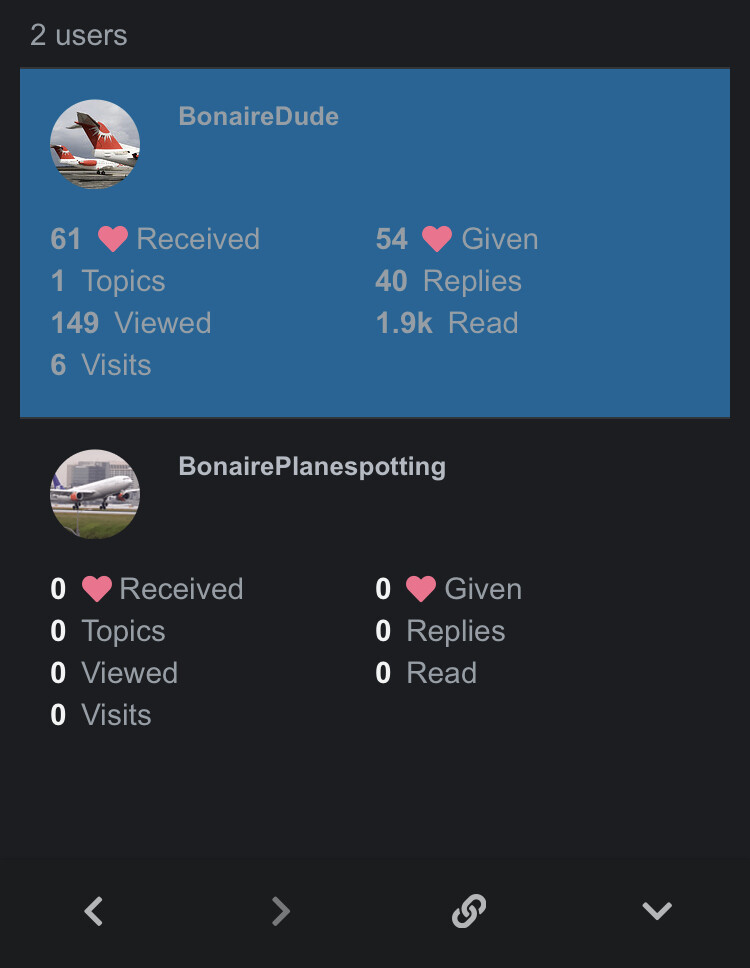Select BonaireDude's 1 Topics stat
This screenshot has width=750, height=968.
coord(108,281)
